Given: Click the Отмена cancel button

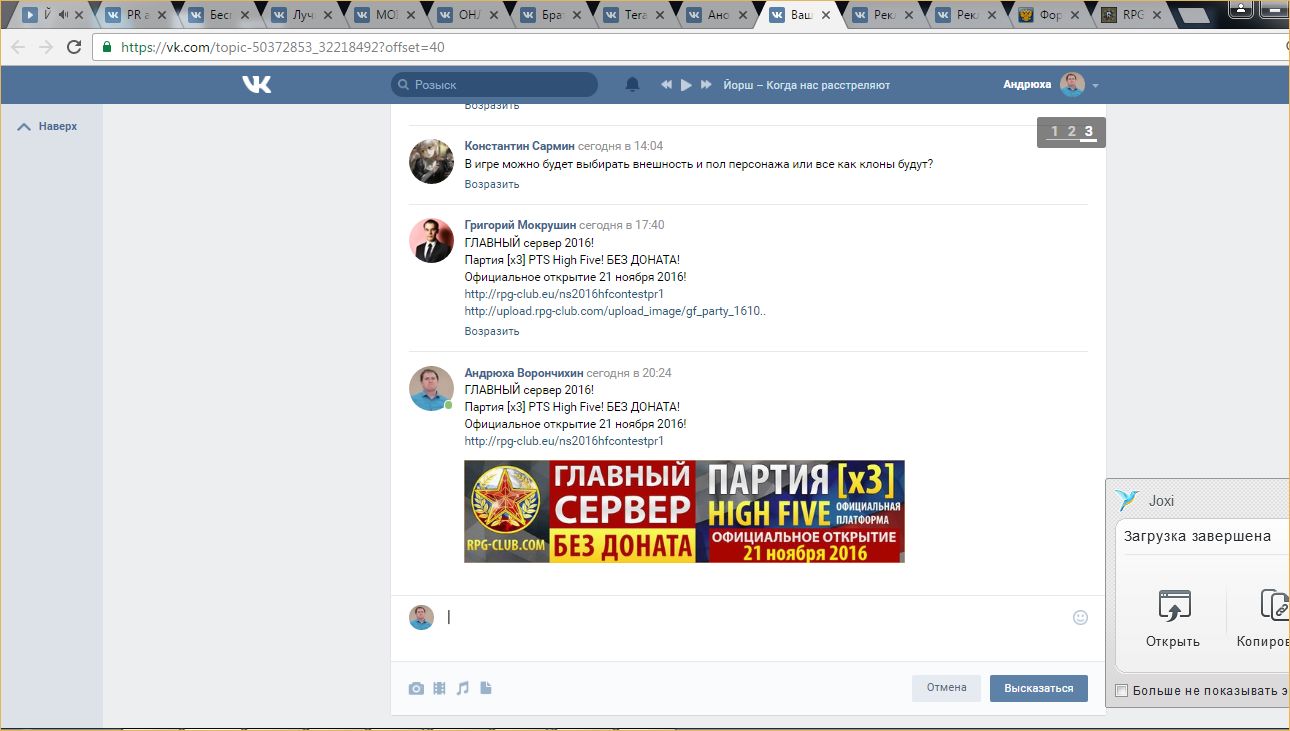Looking at the screenshot, I should click(x=946, y=688).
